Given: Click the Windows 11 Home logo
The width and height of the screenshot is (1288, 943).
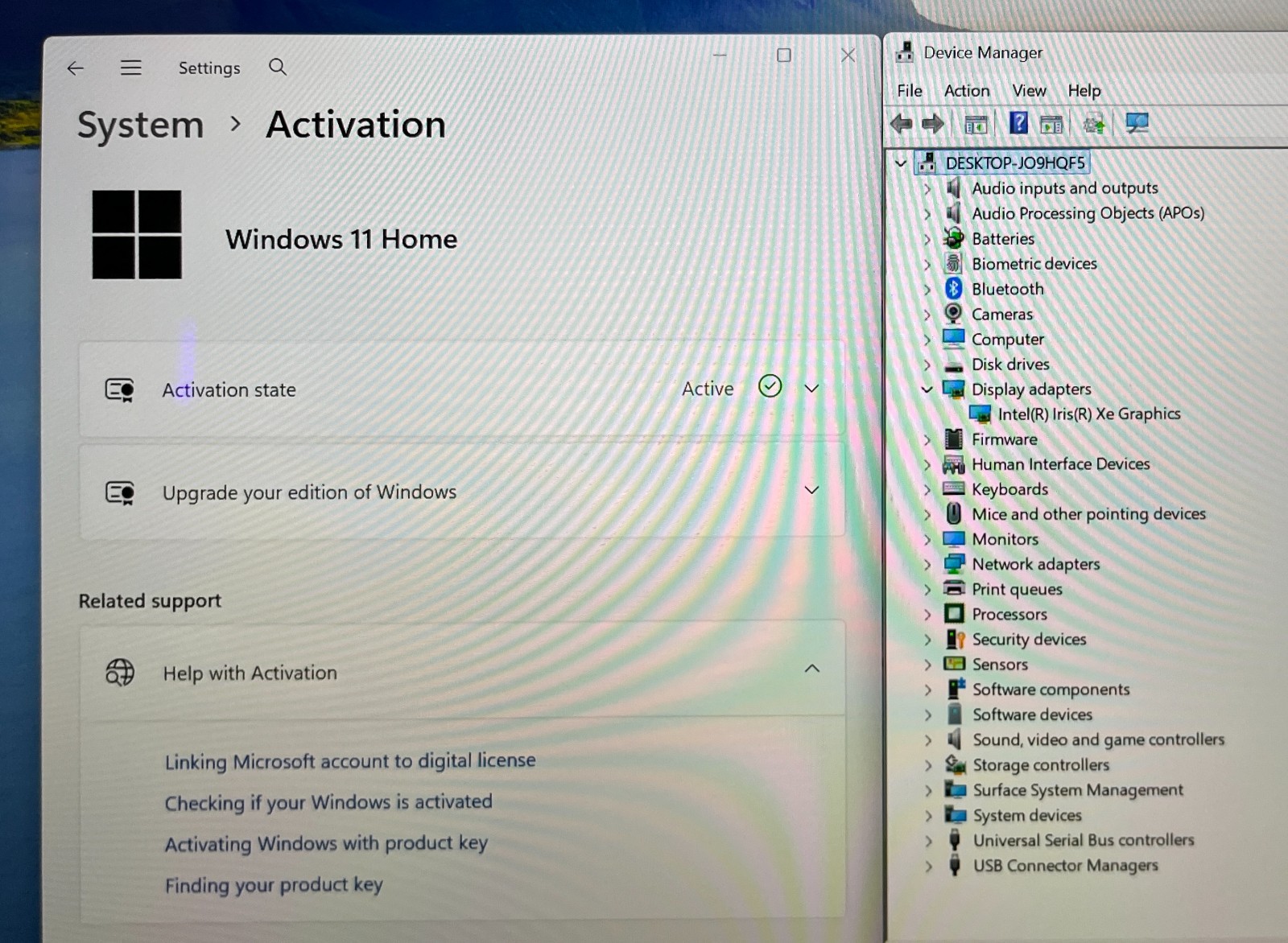Looking at the screenshot, I should click(137, 235).
